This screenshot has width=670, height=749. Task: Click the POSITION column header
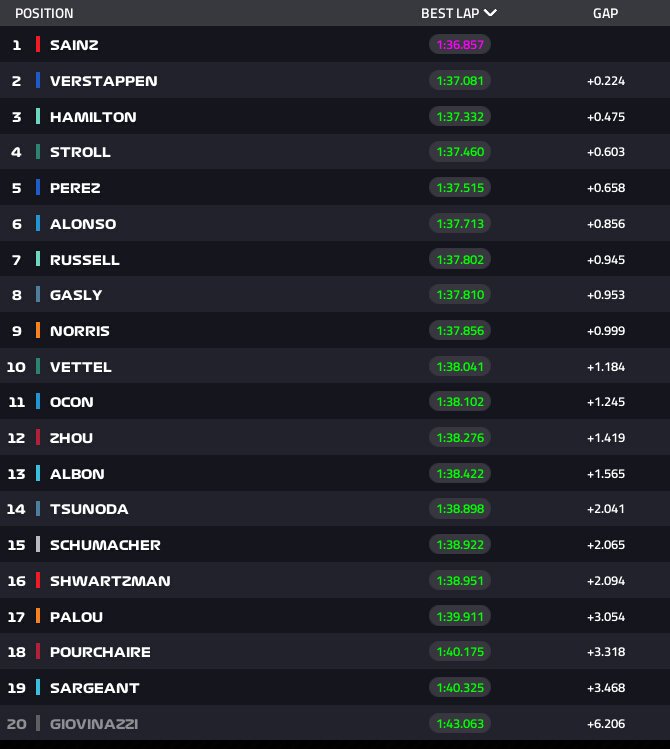coord(44,13)
